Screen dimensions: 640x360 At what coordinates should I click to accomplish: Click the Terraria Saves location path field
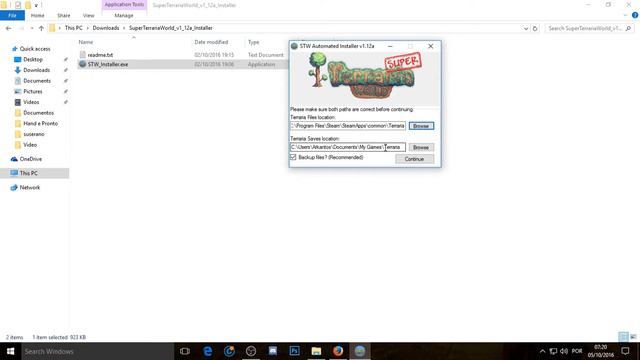pyautogui.click(x=348, y=147)
